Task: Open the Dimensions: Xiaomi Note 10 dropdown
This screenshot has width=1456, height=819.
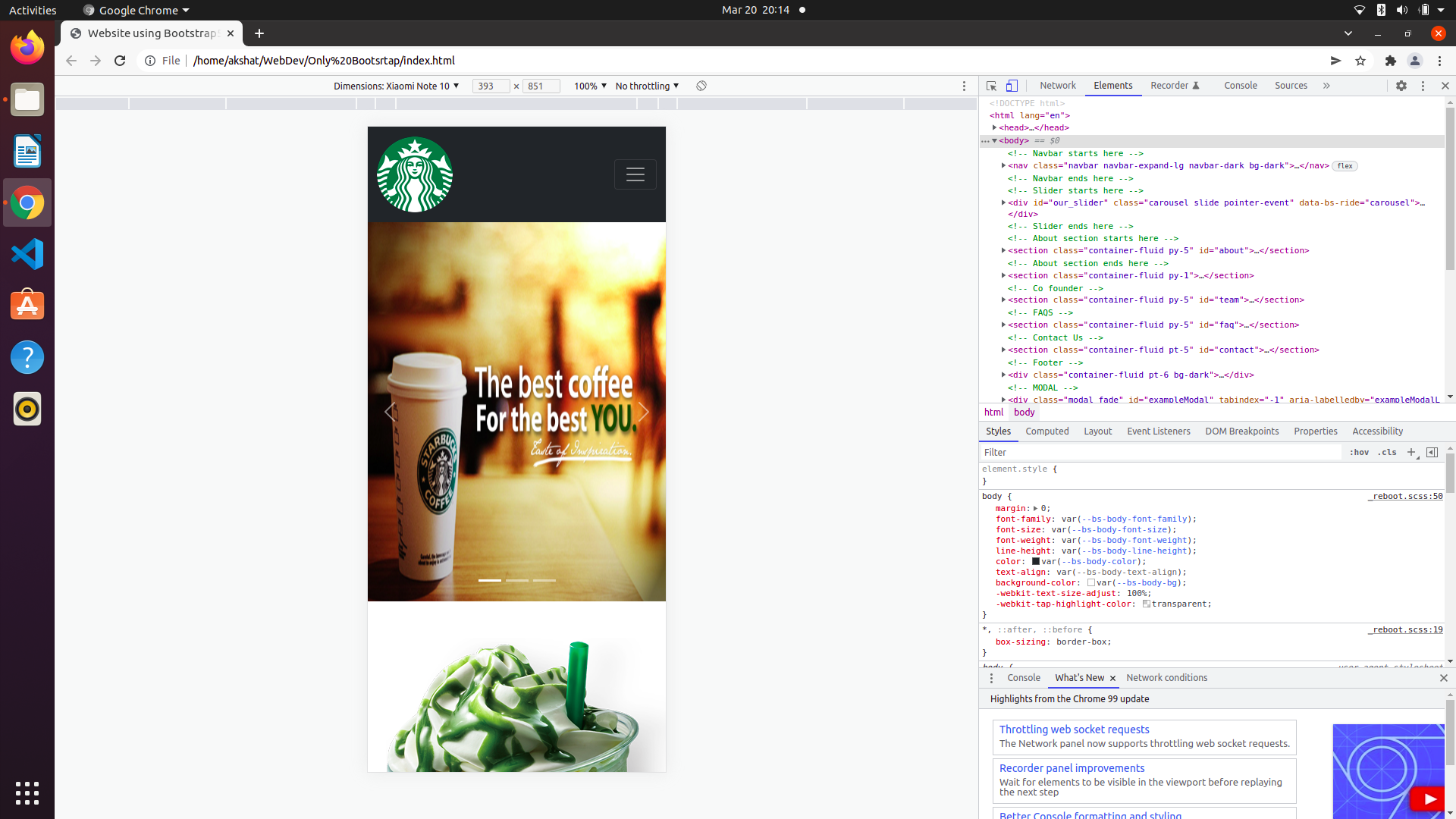Action: click(396, 86)
